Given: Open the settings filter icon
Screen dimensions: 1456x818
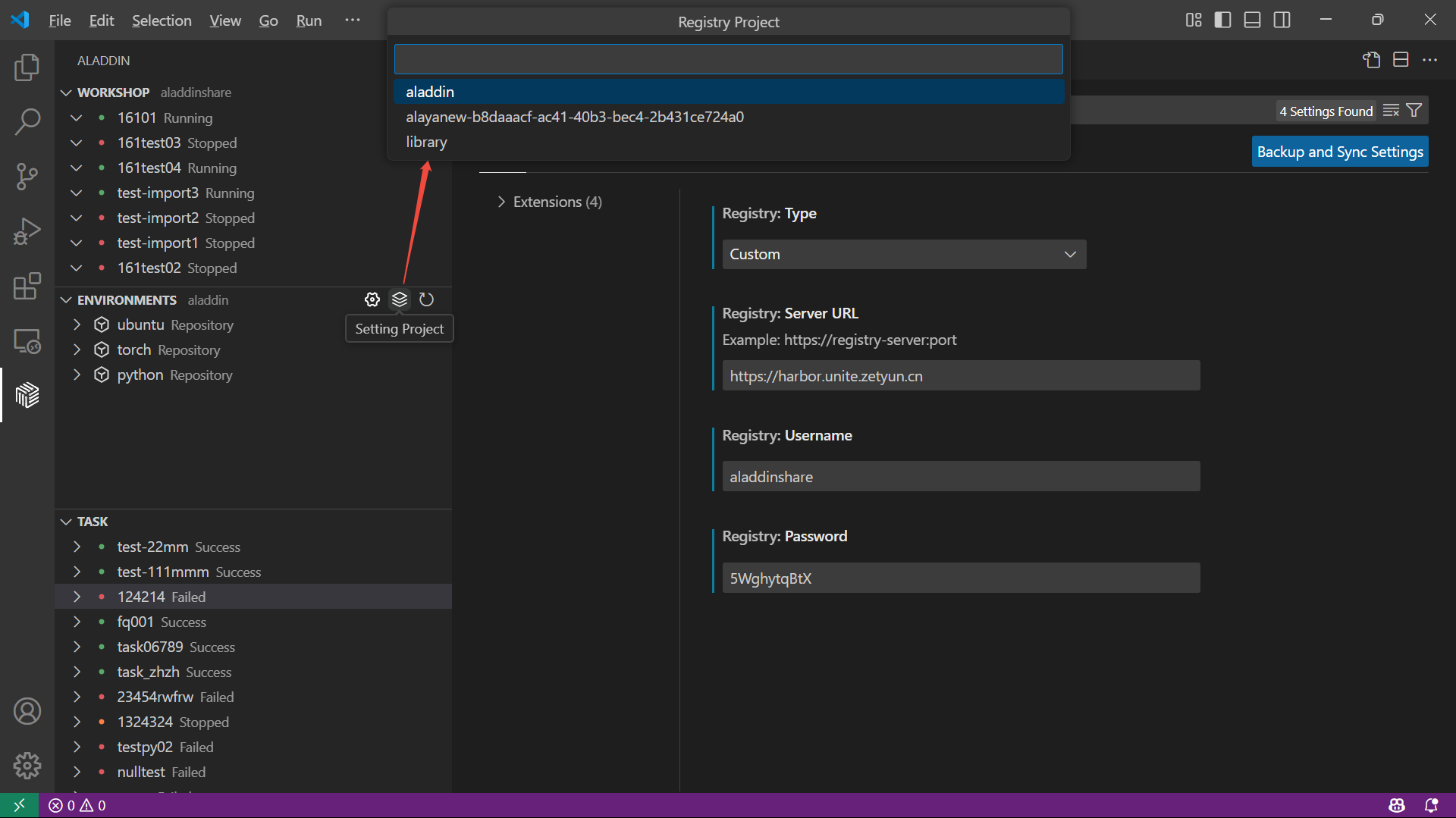Looking at the screenshot, I should click(1412, 110).
